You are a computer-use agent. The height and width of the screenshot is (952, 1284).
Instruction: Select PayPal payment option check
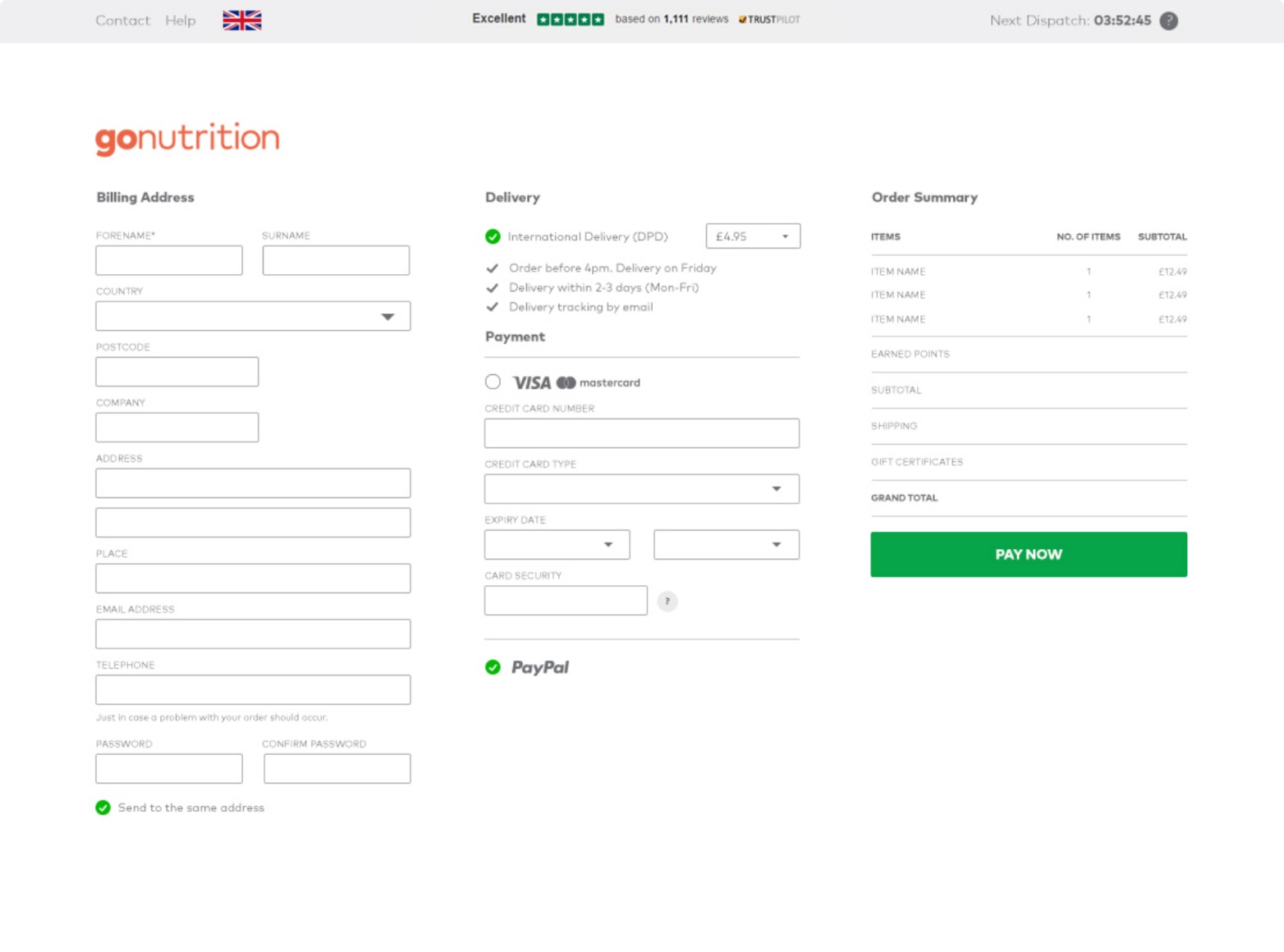click(x=493, y=667)
